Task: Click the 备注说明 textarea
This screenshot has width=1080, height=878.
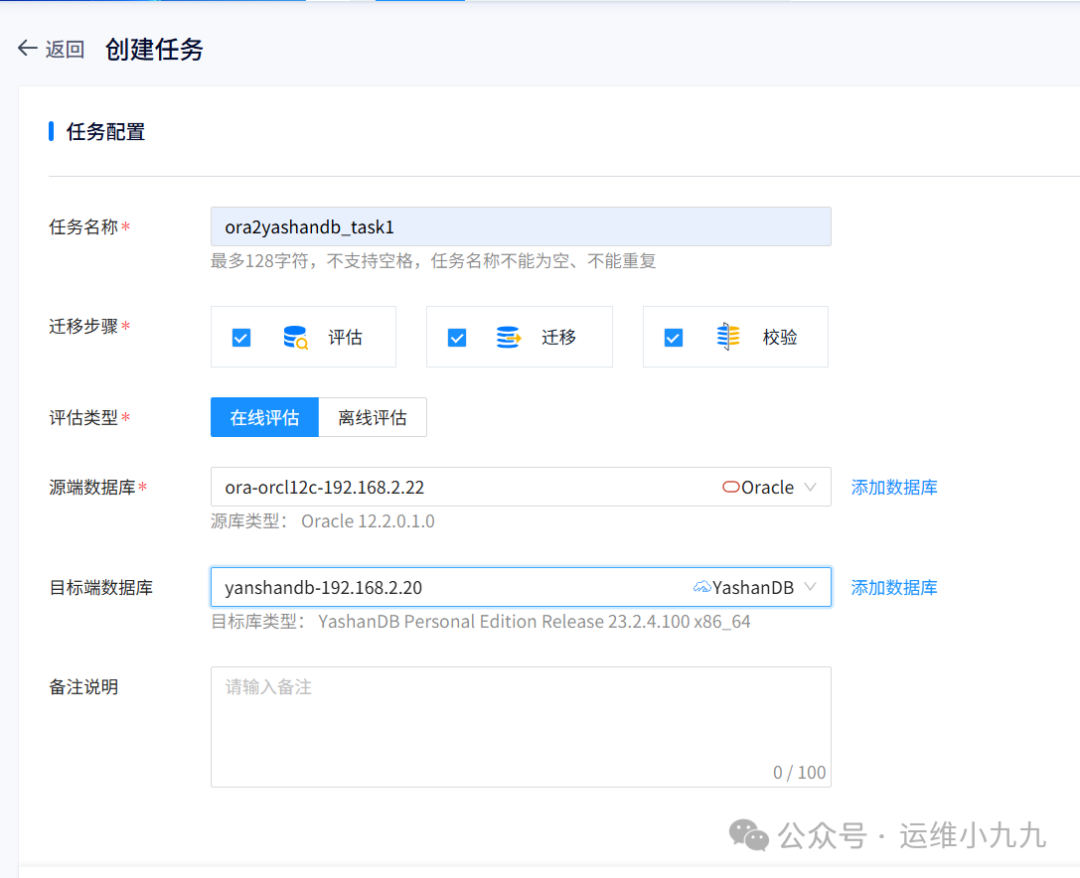Action: pos(521,727)
